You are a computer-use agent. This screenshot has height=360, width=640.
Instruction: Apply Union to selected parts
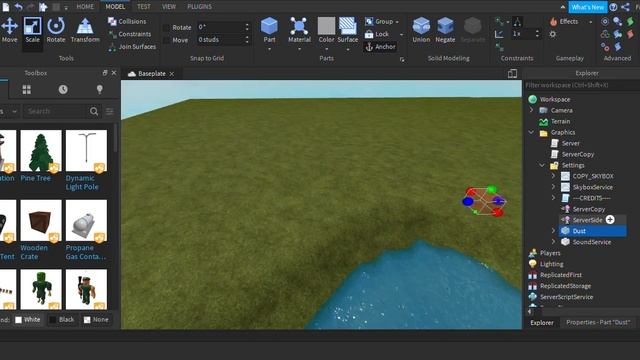point(421,30)
